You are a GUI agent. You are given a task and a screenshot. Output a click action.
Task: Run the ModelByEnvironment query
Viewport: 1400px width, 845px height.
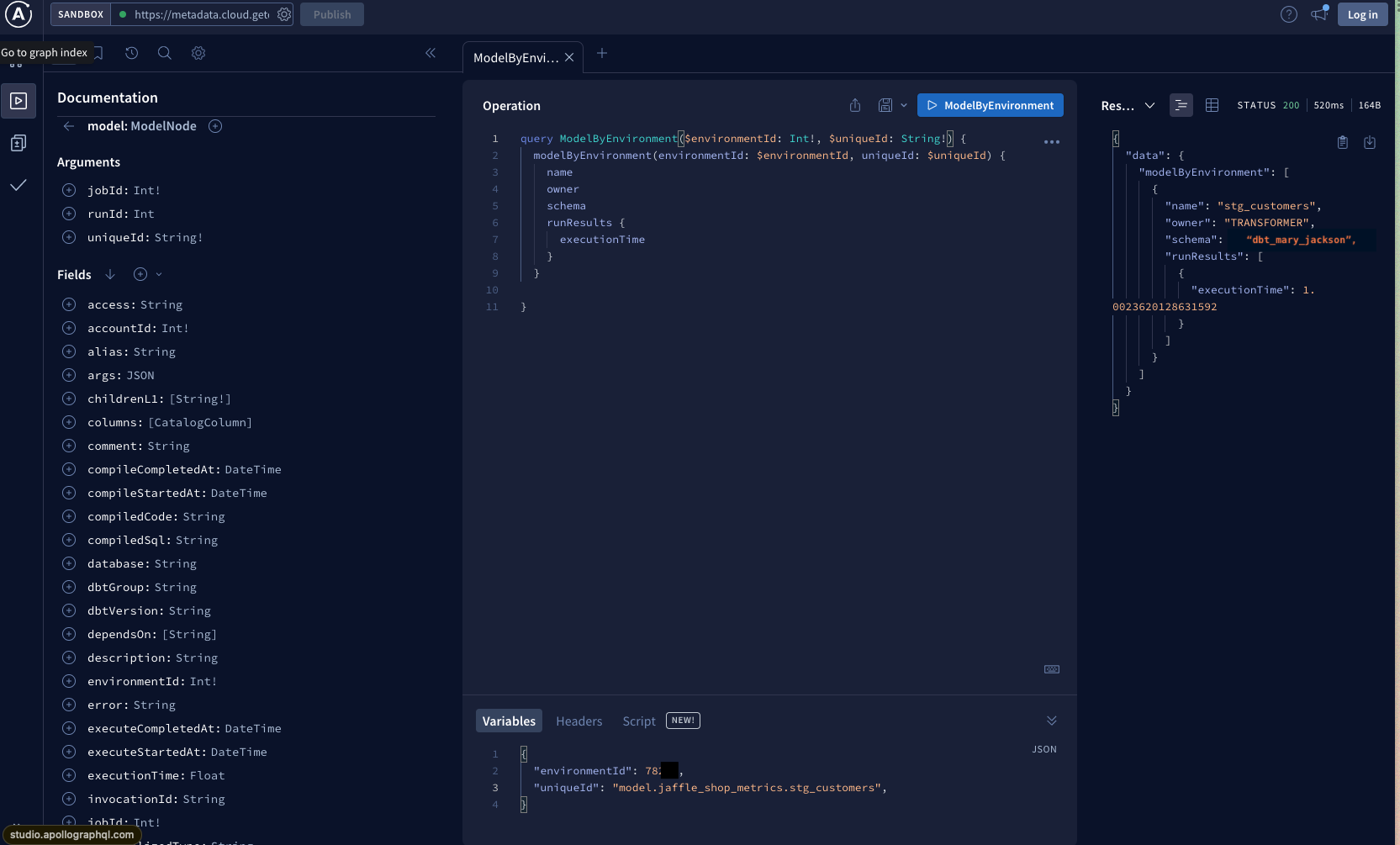(x=991, y=105)
